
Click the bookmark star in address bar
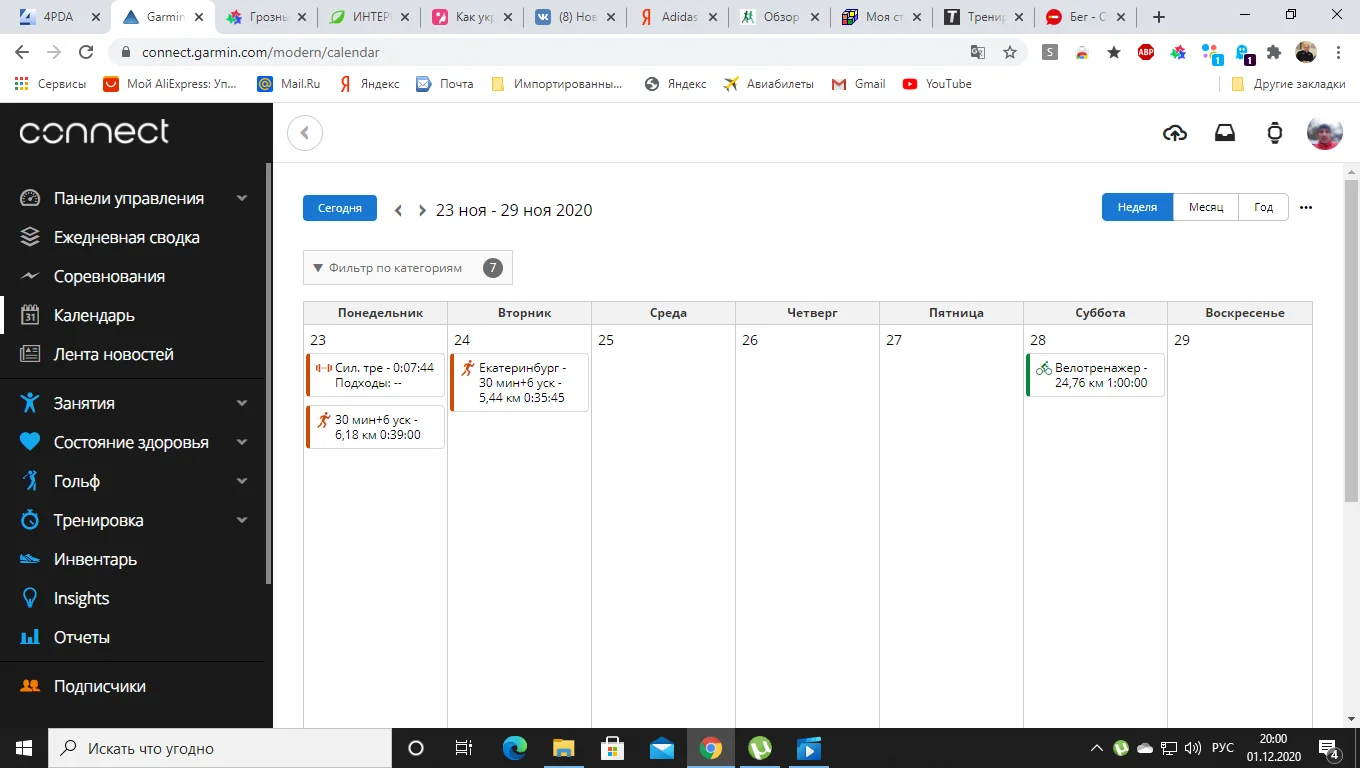pos(1010,52)
